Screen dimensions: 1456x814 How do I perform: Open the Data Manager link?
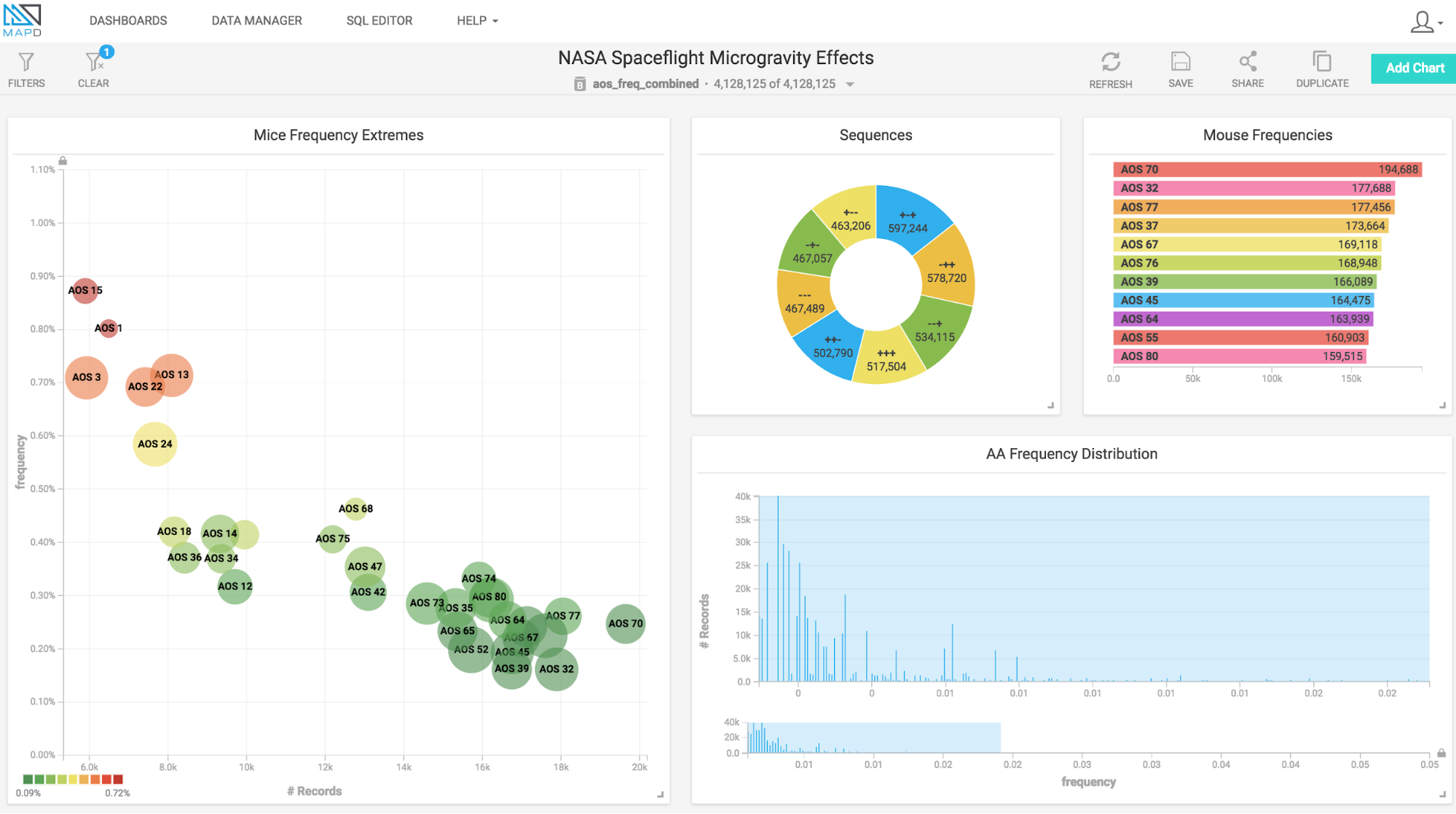(256, 20)
